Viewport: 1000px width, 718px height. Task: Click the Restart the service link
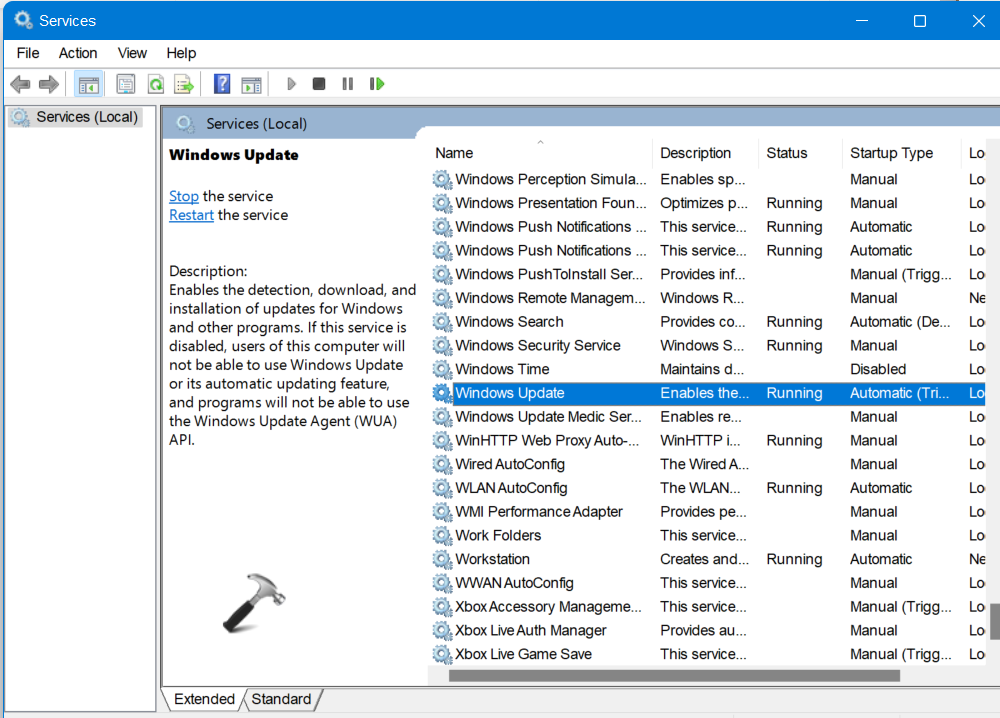click(x=191, y=215)
